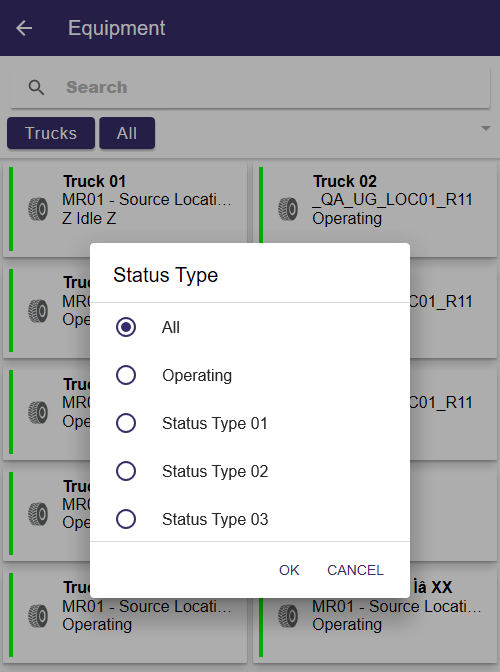
Task: Select the All radio button
Action: pos(126,327)
